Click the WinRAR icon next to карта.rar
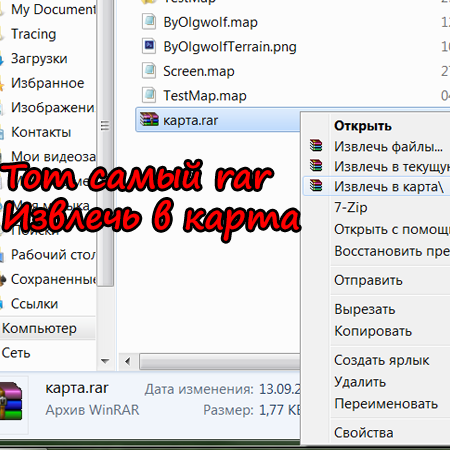The width and height of the screenshot is (450, 450). [149, 119]
